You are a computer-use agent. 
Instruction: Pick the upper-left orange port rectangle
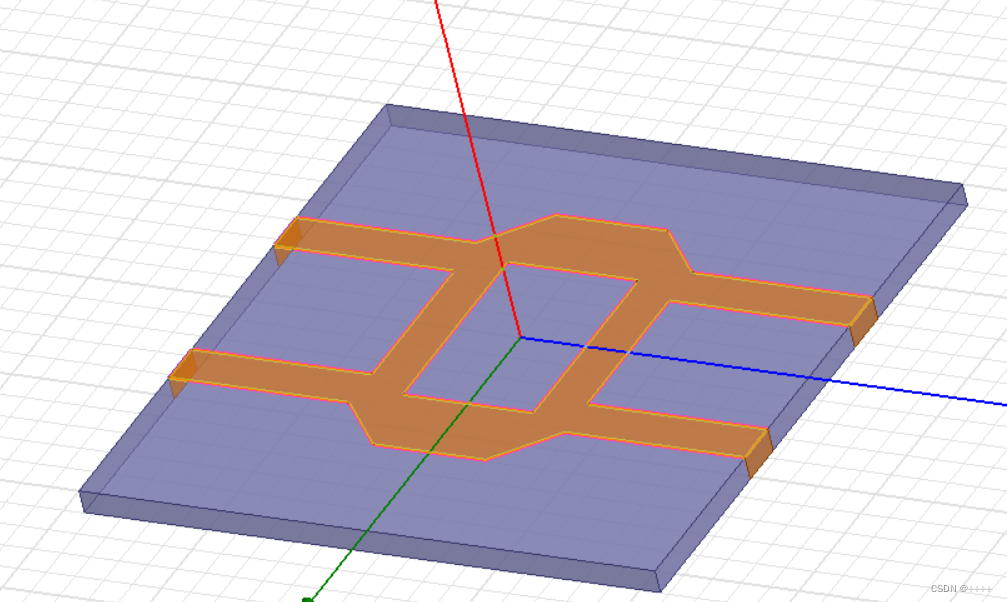[286, 242]
